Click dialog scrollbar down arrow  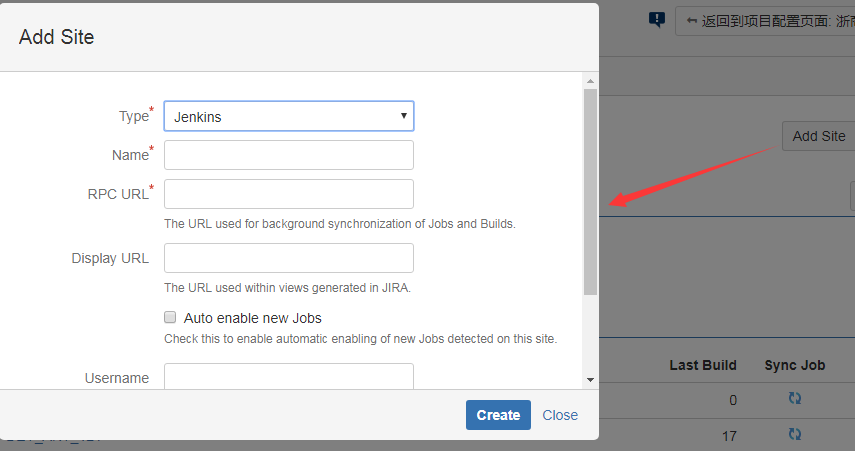pyautogui.click(x=591, y=380)
